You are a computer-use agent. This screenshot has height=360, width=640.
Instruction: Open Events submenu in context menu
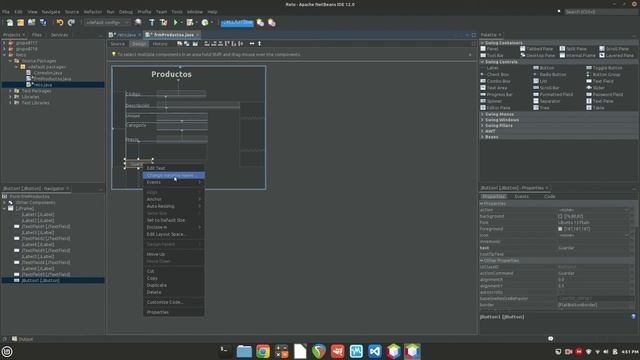[x=173, y=182]
